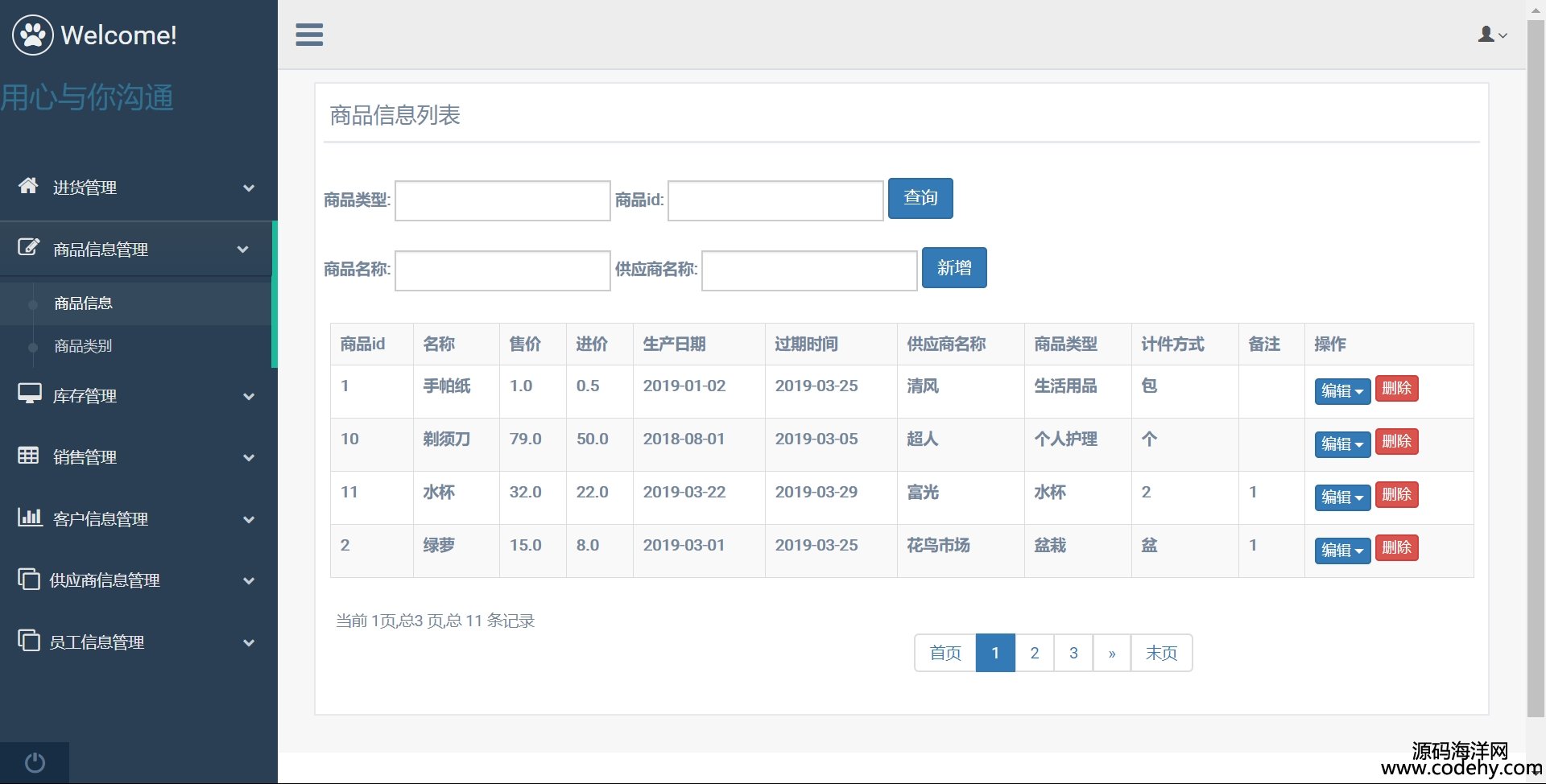
Task: Click the monitor icon beside 库存管理
Action: point(30,394)
